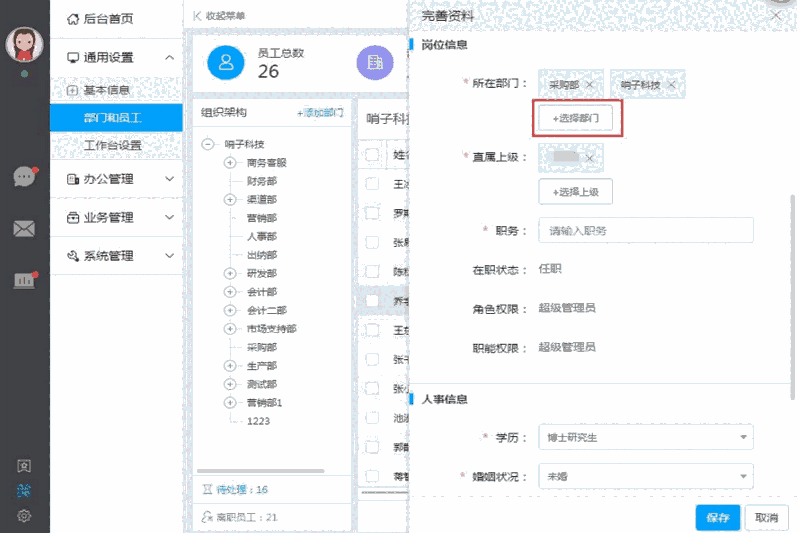Check the checkbox for row 池
This screenshot has width=800, height=533.
point(372,418)
